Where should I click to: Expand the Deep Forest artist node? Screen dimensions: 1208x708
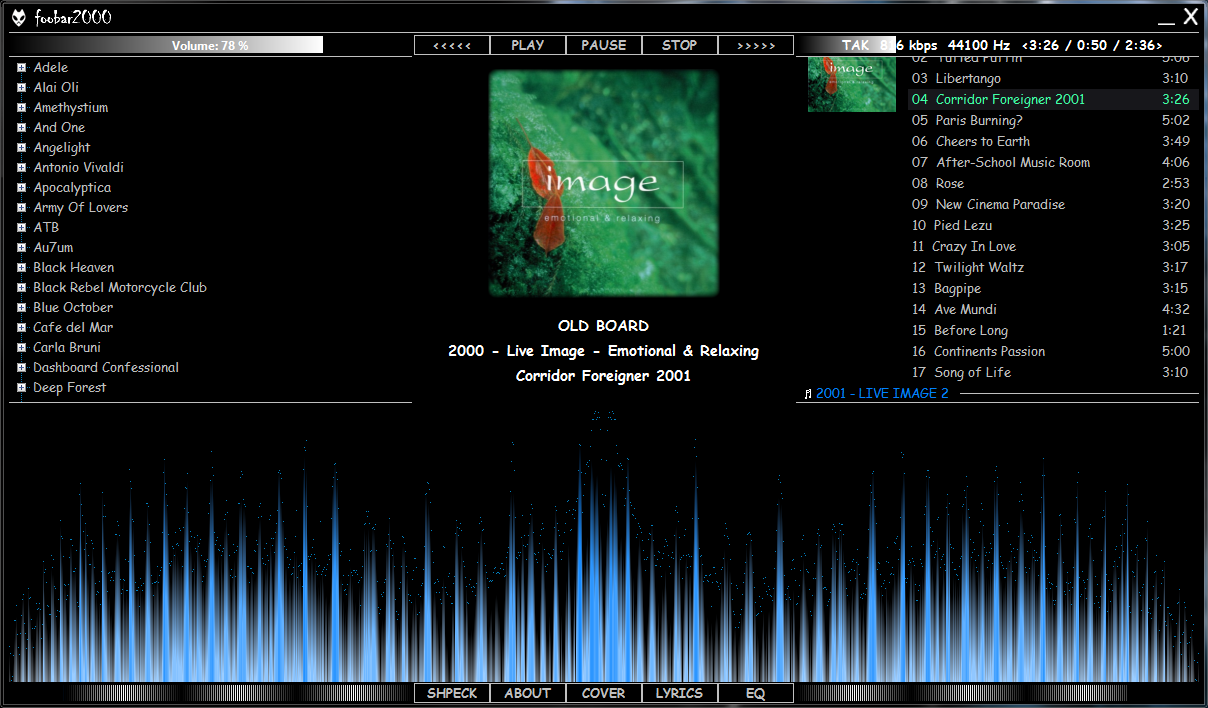(x=21, y=388)
